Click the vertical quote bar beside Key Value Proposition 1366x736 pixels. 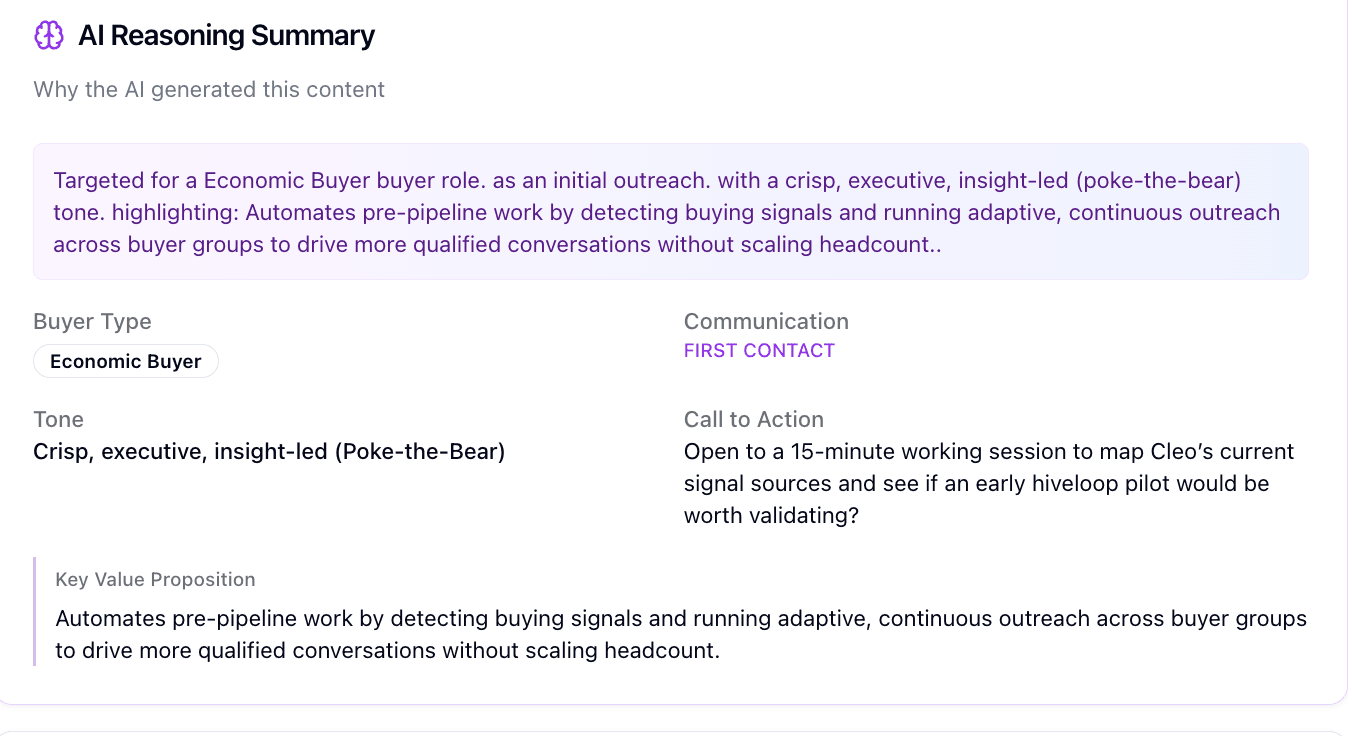(35, 611)
